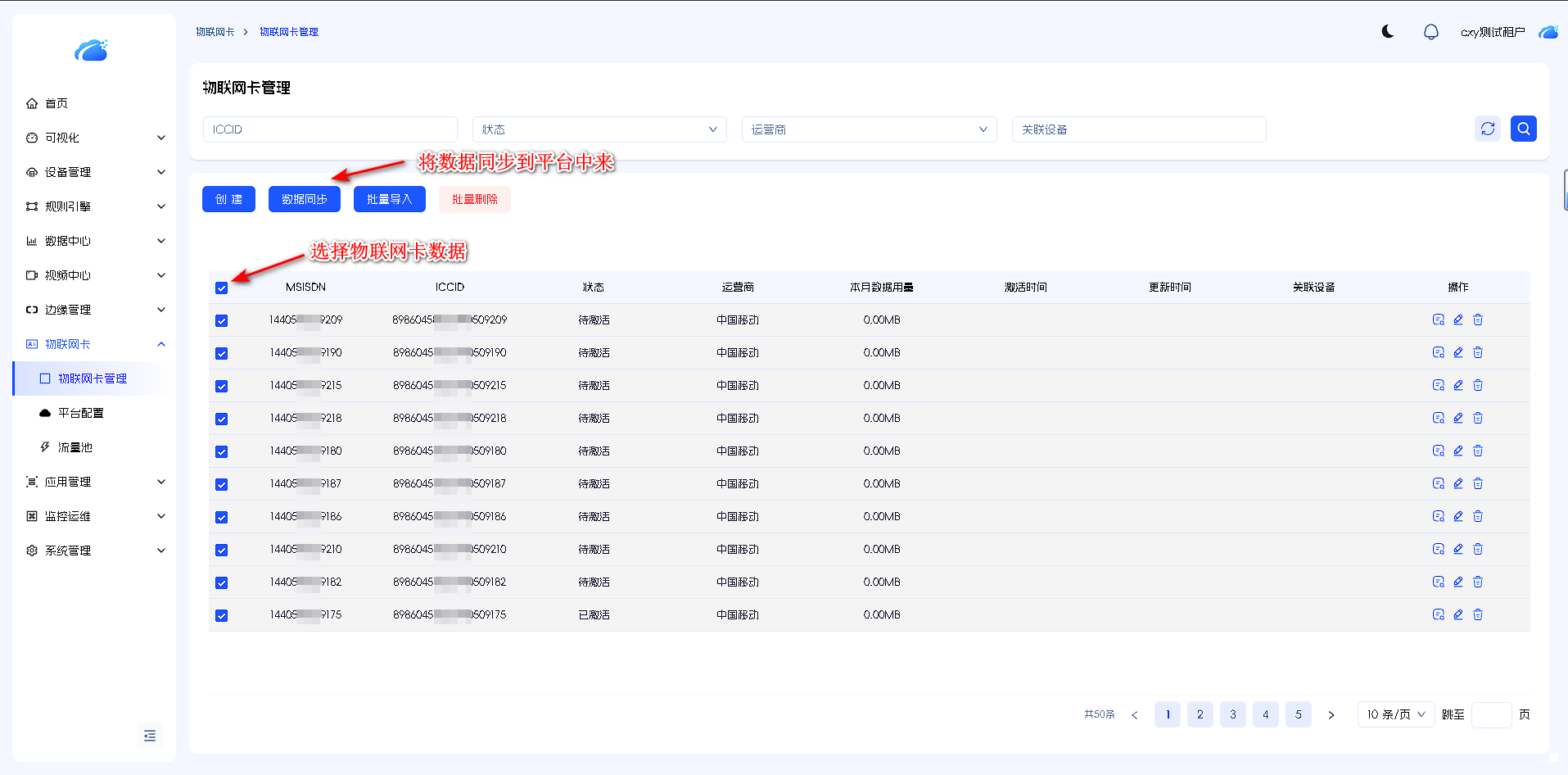View details of row ending 509187
1568x775 pixels.
(1439, 483)
